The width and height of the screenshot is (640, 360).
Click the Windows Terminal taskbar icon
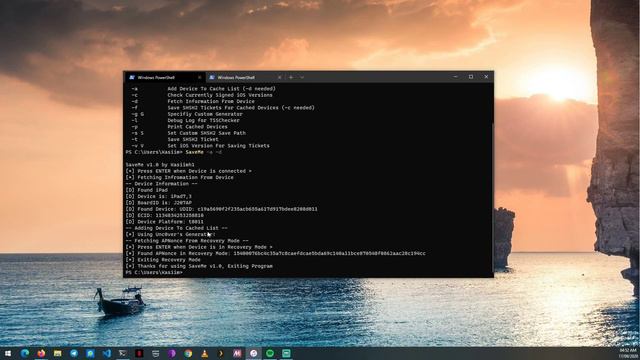123,353
